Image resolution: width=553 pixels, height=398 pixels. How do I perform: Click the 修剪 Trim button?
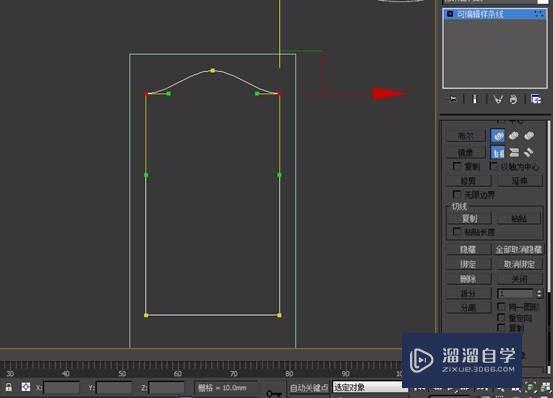[468, 181]
